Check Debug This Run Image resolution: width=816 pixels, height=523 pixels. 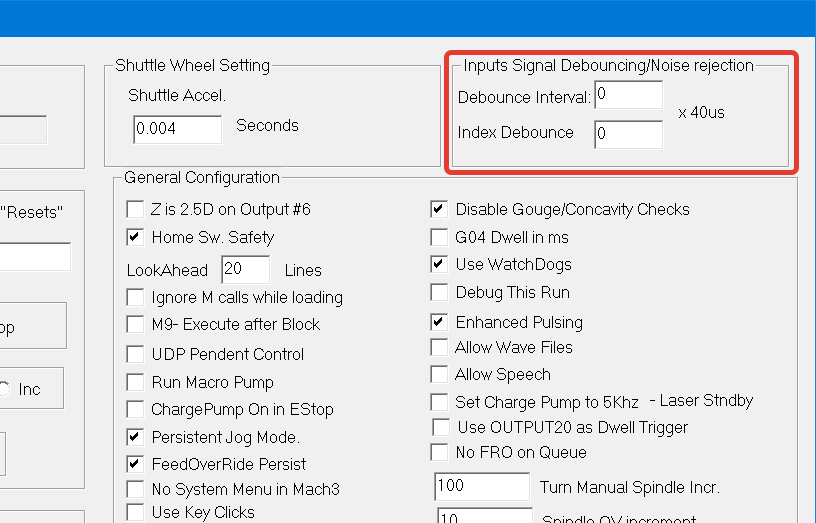(x=438, y=293)
